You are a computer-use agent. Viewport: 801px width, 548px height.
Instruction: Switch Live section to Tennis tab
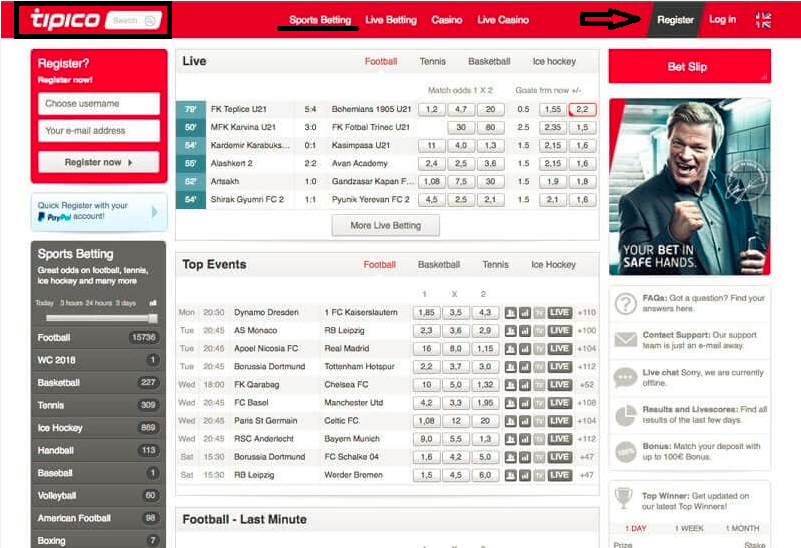[433, 61]
